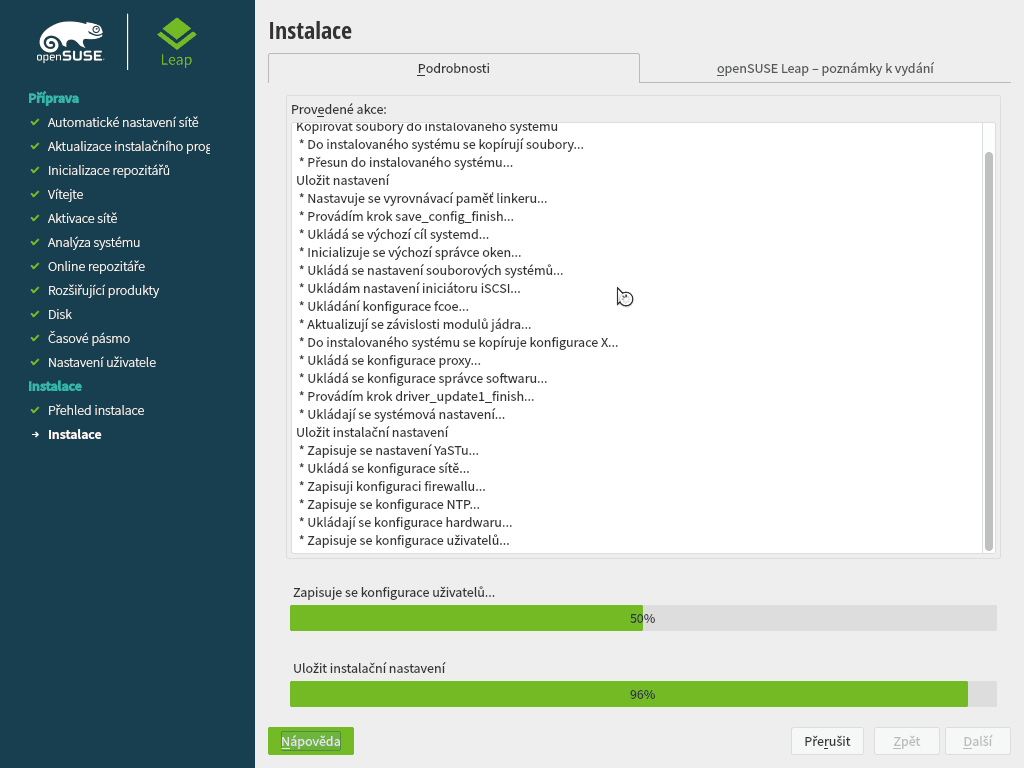Open the openSUSE Leap poznámky k vydání tab
The image size is (1024, 768).
click(824, 69)
